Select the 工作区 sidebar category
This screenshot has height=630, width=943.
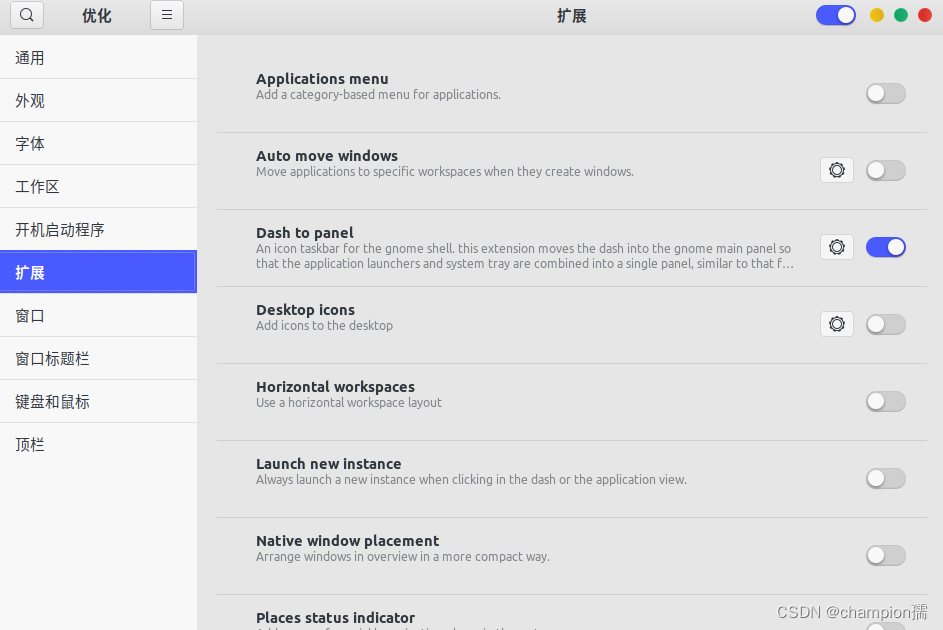click(x=99, y=186)
